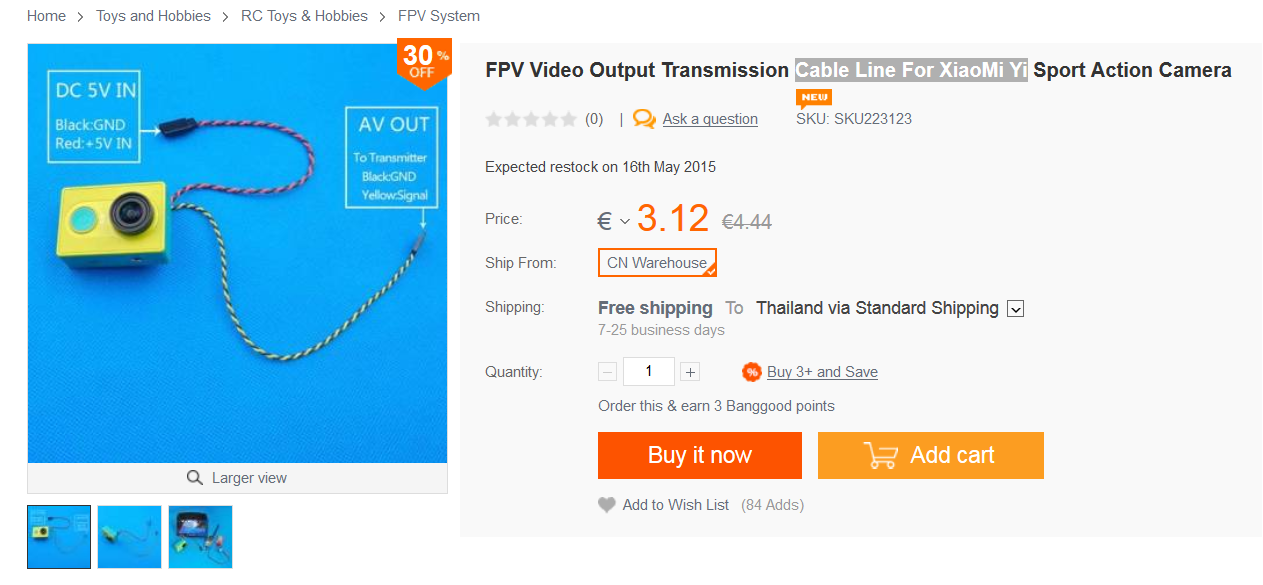
Task: Click the quantity input field
Action: click(x=649, y=372)
